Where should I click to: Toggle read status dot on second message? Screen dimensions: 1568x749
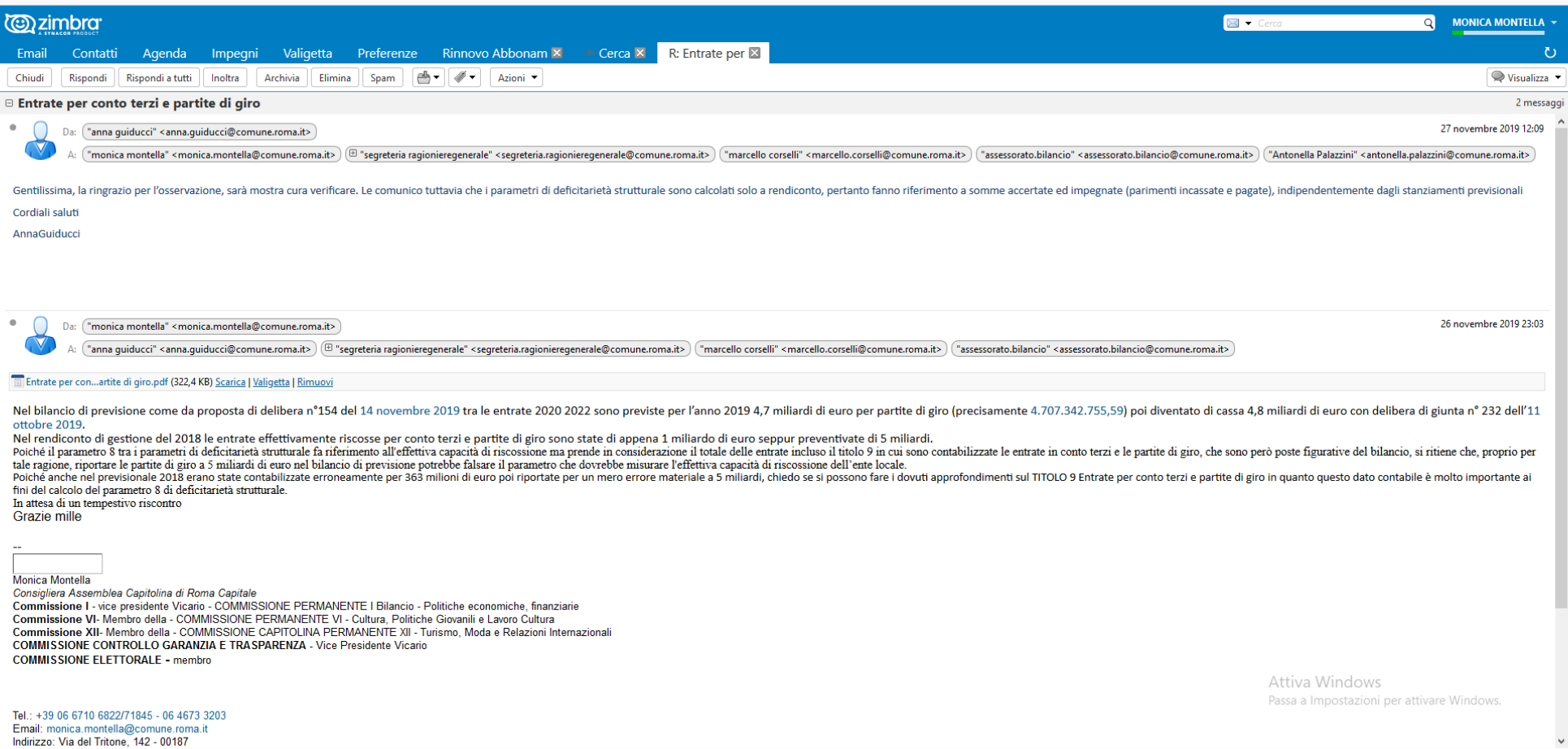pyautogui.click(x=13, y=323)
